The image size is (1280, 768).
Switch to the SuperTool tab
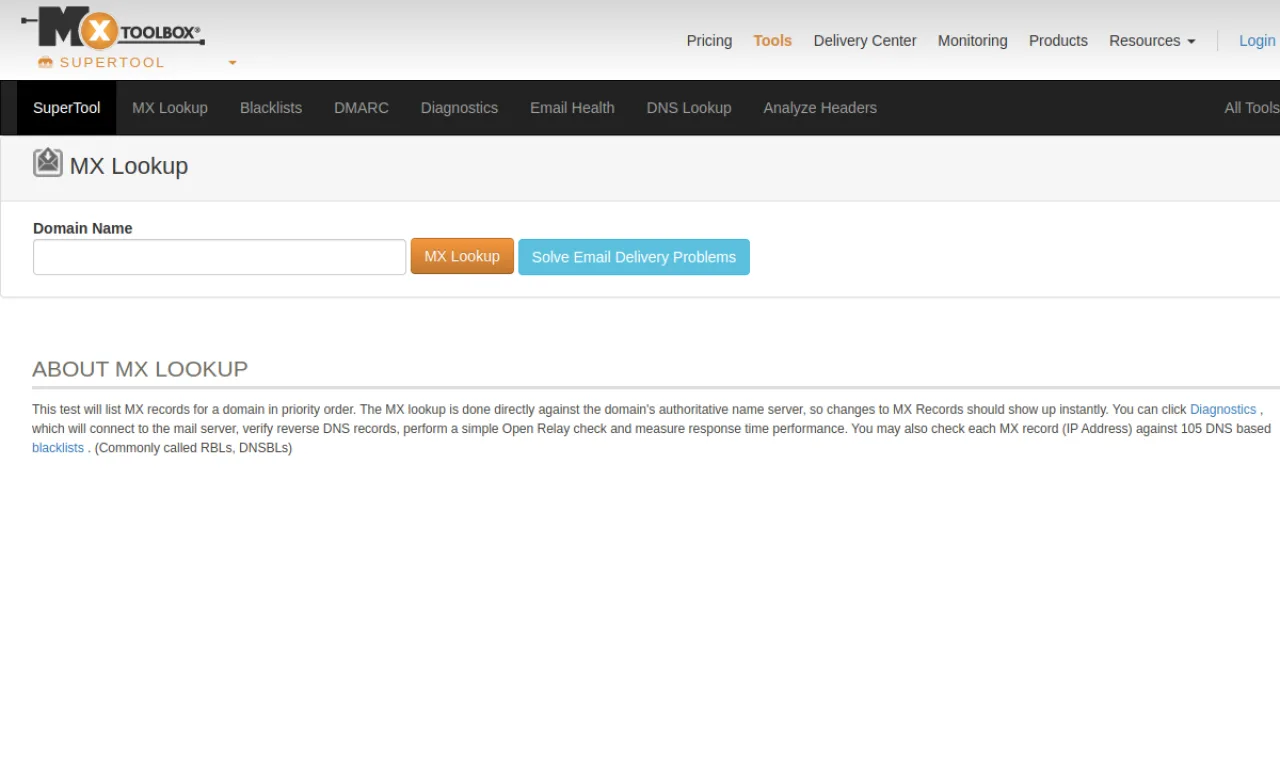click(x=67, y=108)
